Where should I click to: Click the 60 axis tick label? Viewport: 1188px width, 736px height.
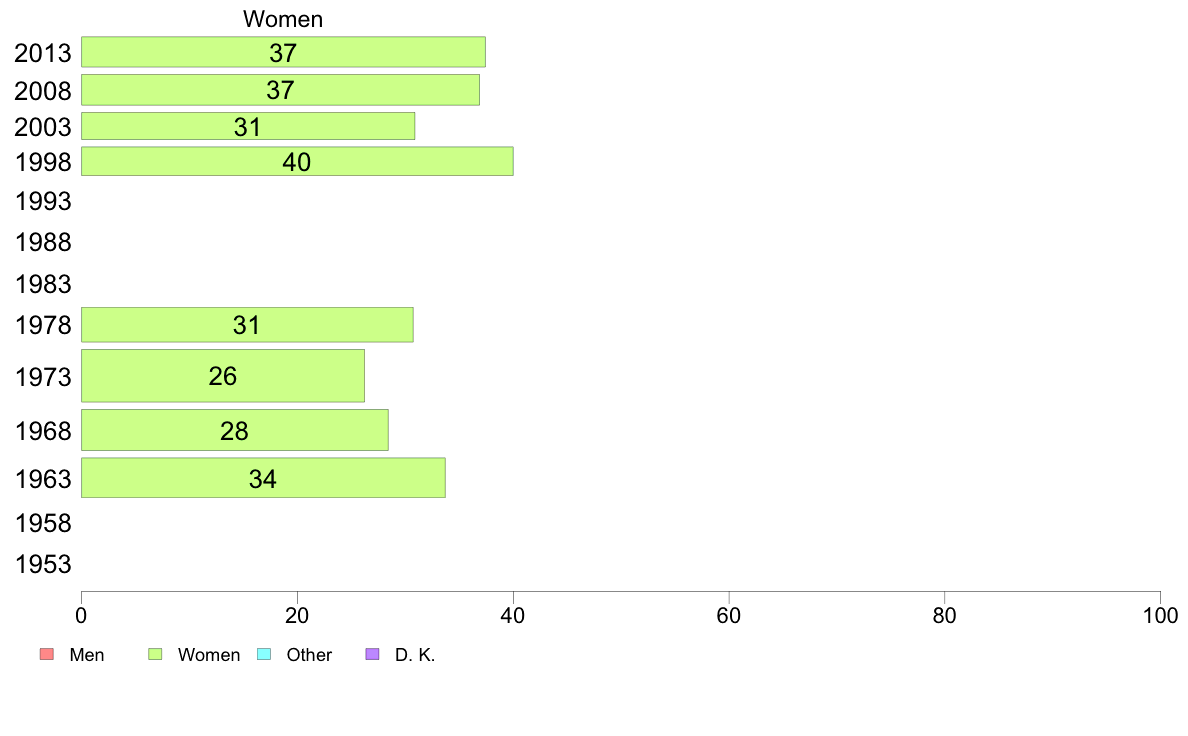coord(729,615)
